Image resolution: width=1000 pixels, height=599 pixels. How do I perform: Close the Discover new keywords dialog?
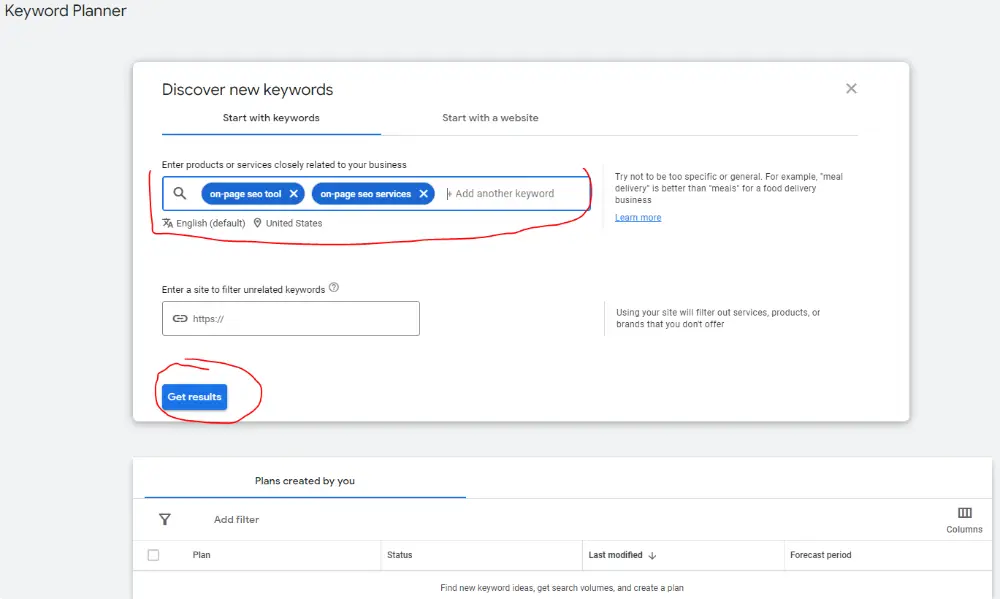851,89
